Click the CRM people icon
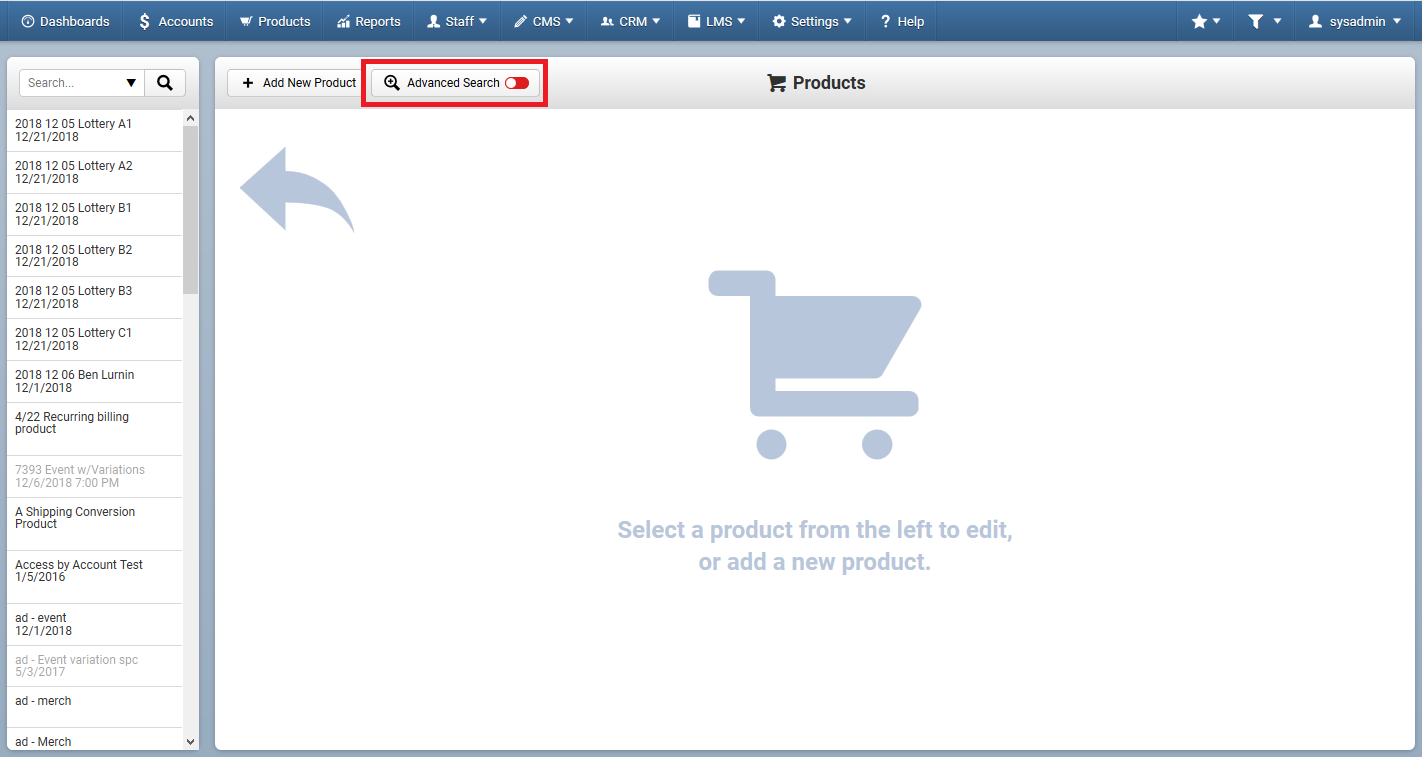The width and height of the screenshot is (1422, 757). click(x=607, y=21)
